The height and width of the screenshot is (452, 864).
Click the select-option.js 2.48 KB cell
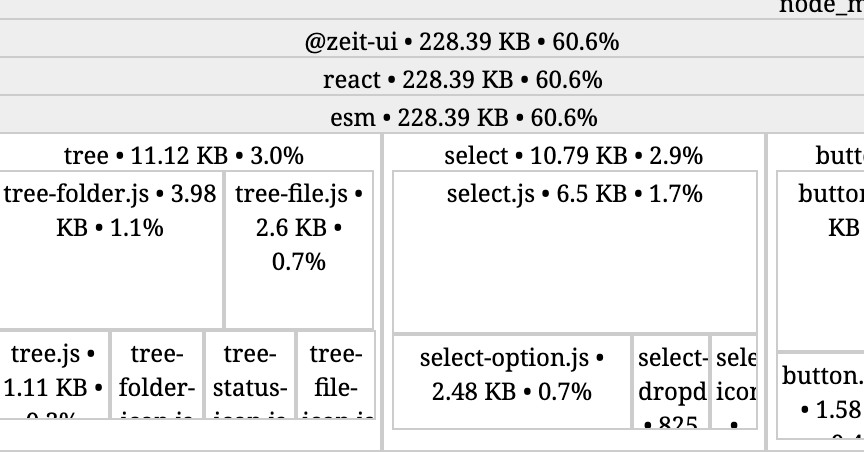(x=512, y=382)
